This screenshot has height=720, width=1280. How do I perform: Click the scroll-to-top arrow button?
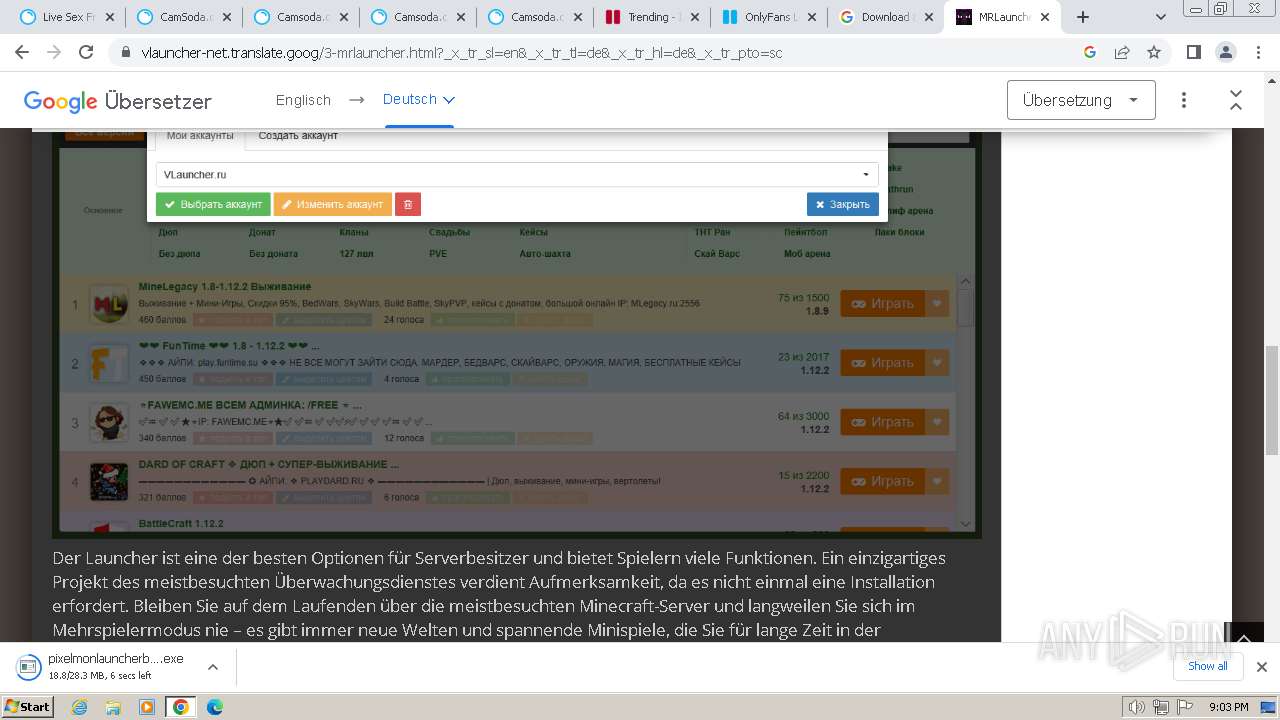coord(1244,637)
